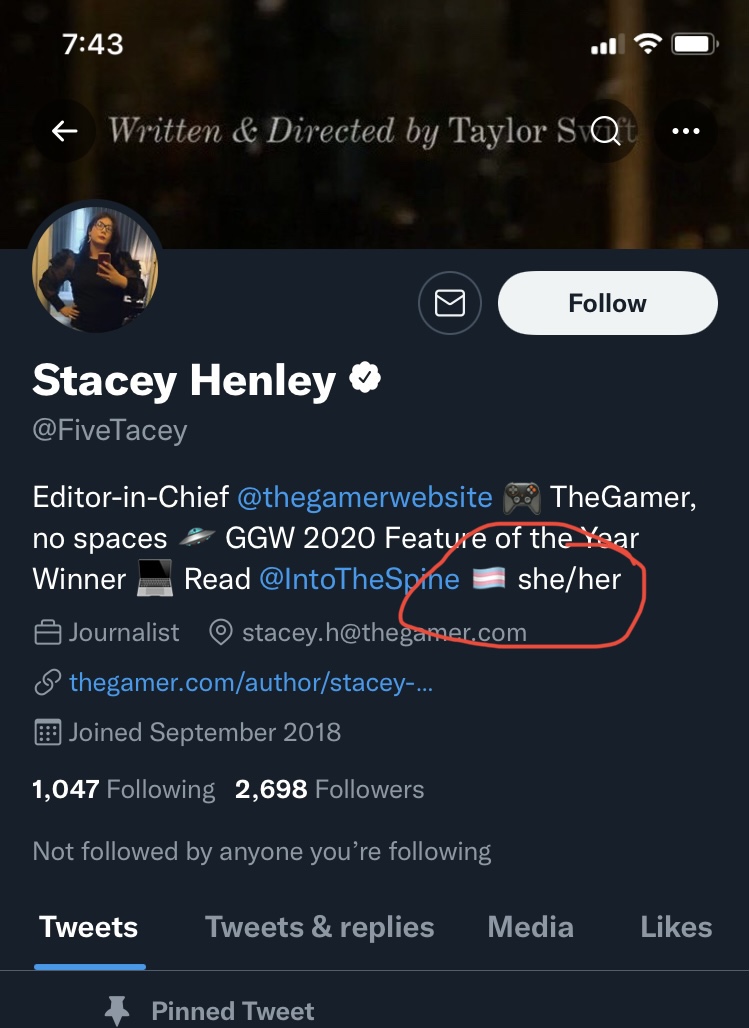Screen dimensions: 749x1028
Task: Tap the envelope message icon
Action: pyautogui.click(x=450, y=304)
